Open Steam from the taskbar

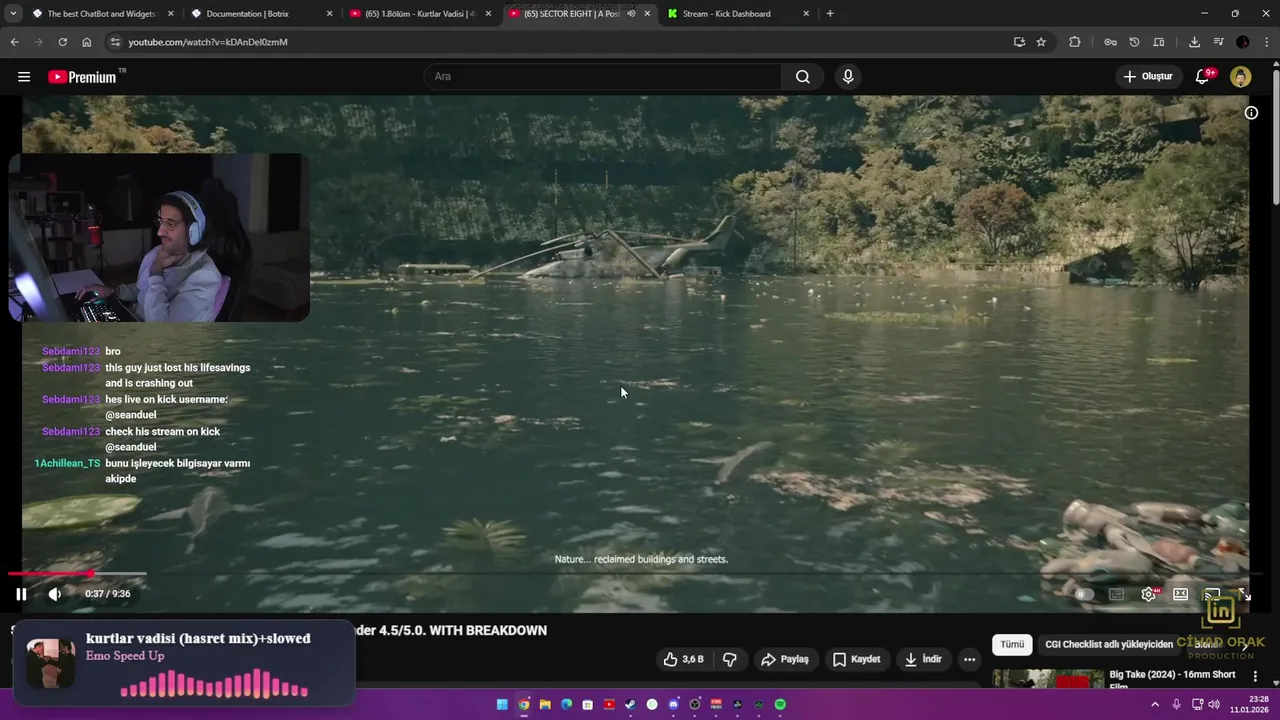tap(630, 704)
